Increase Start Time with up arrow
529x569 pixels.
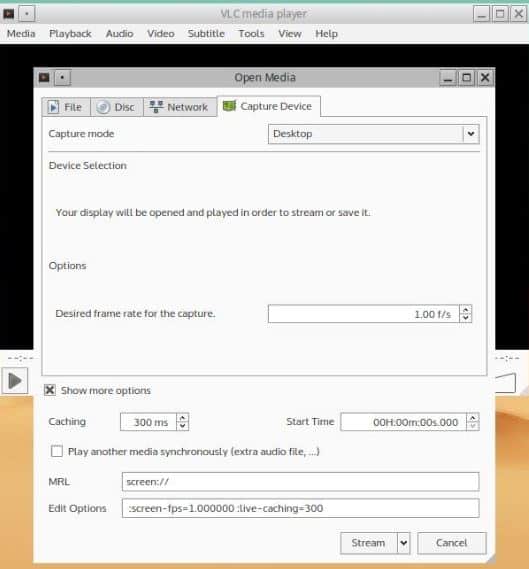tap(473, 418)
